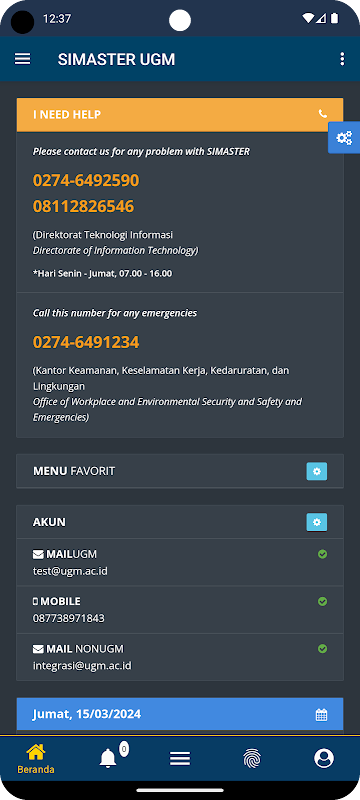Viewport: 360px width, 800px height.
Task: Select the Beranda home tab
Action: tap(36, 759)
